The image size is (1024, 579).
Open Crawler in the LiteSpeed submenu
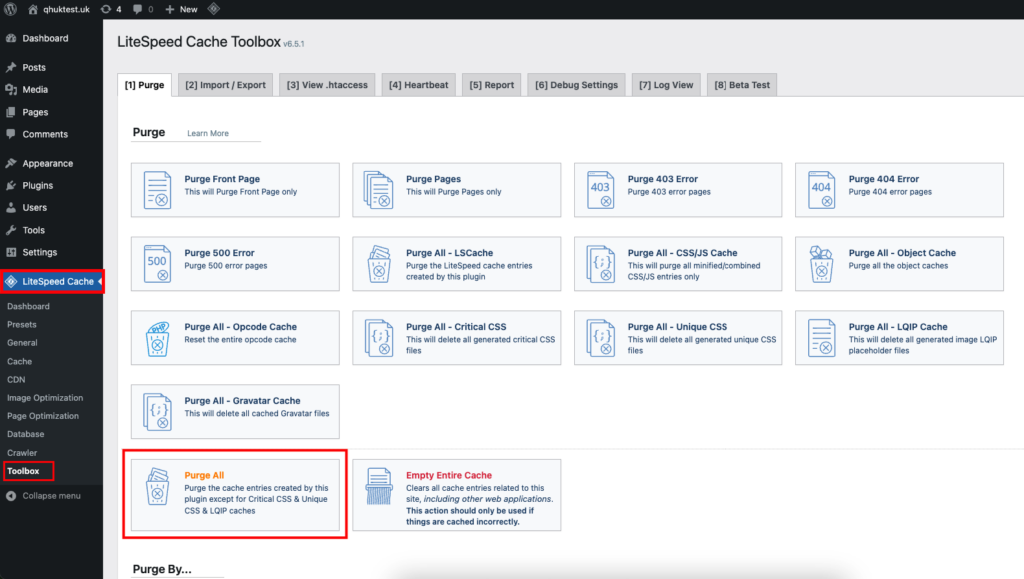(22, 452)
